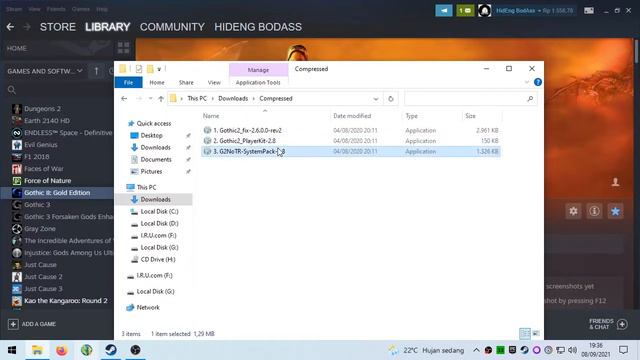Select Kao the Kangaroo: Round 2 game
Image resolution: width=640 pixels, height=360 pixels.
[65, 301]
